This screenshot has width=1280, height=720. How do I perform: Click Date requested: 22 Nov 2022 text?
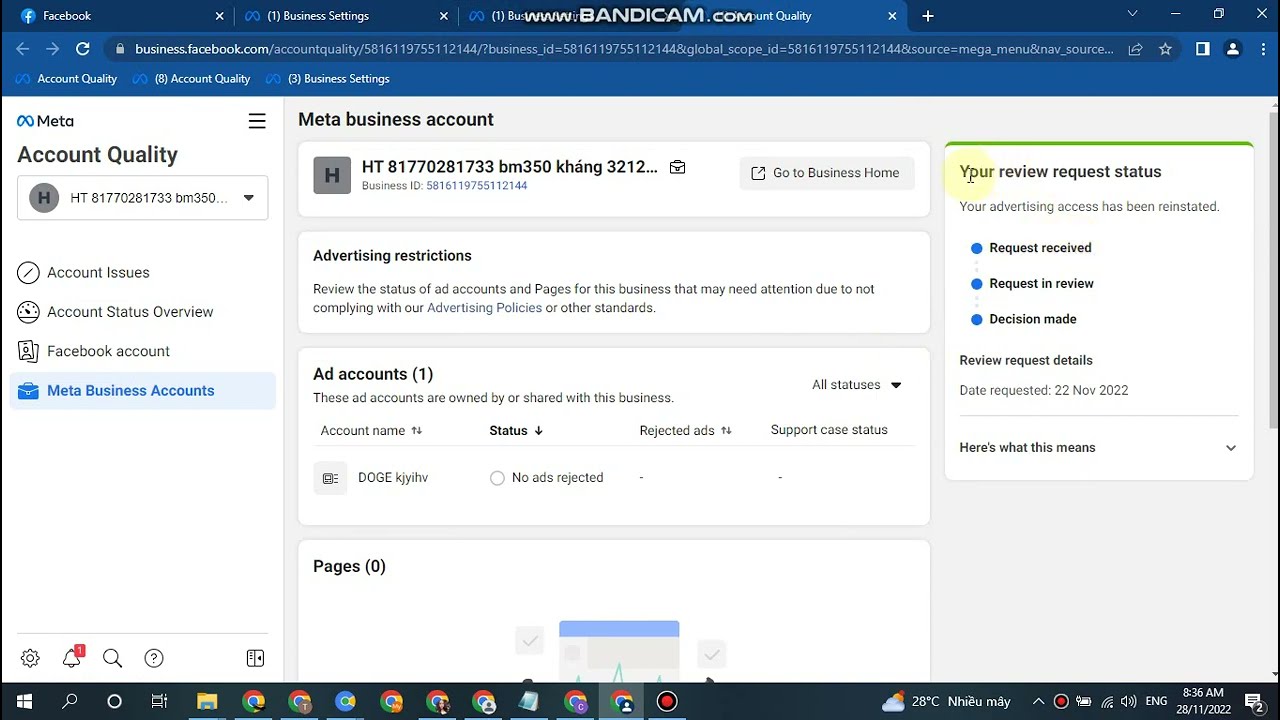(1043, 391)
